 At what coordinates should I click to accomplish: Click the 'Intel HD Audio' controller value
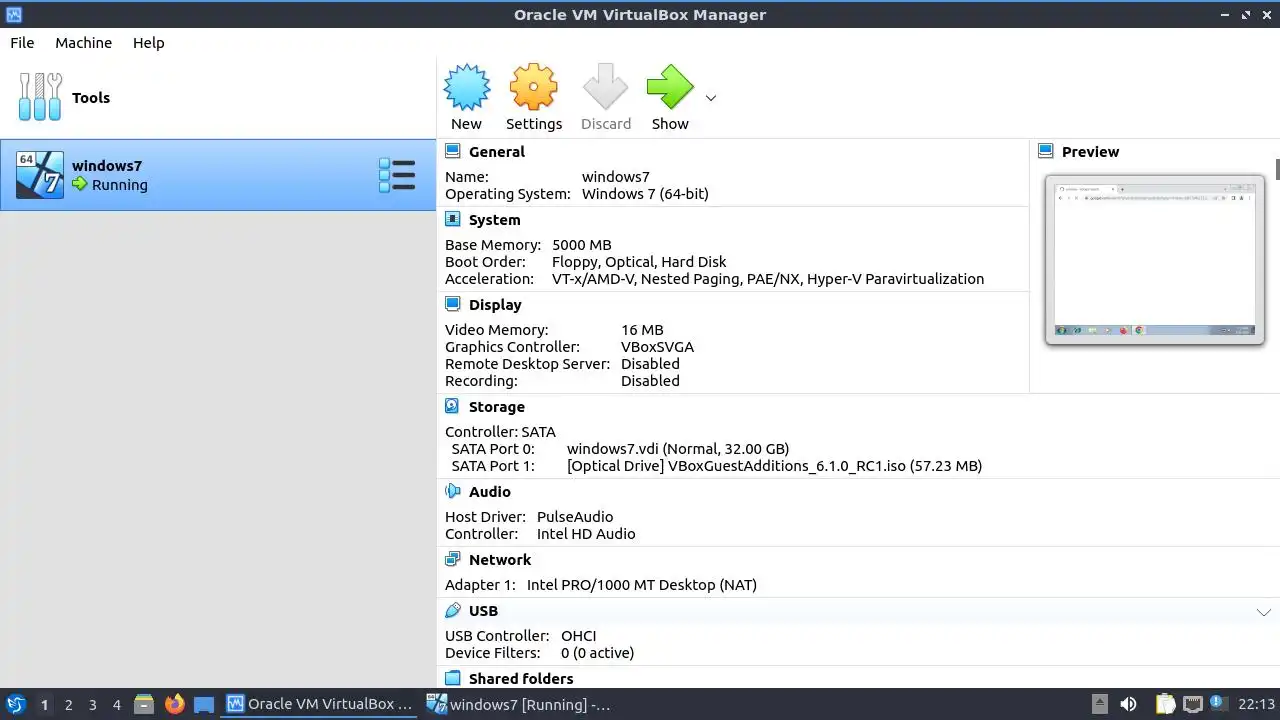point(586,534)
